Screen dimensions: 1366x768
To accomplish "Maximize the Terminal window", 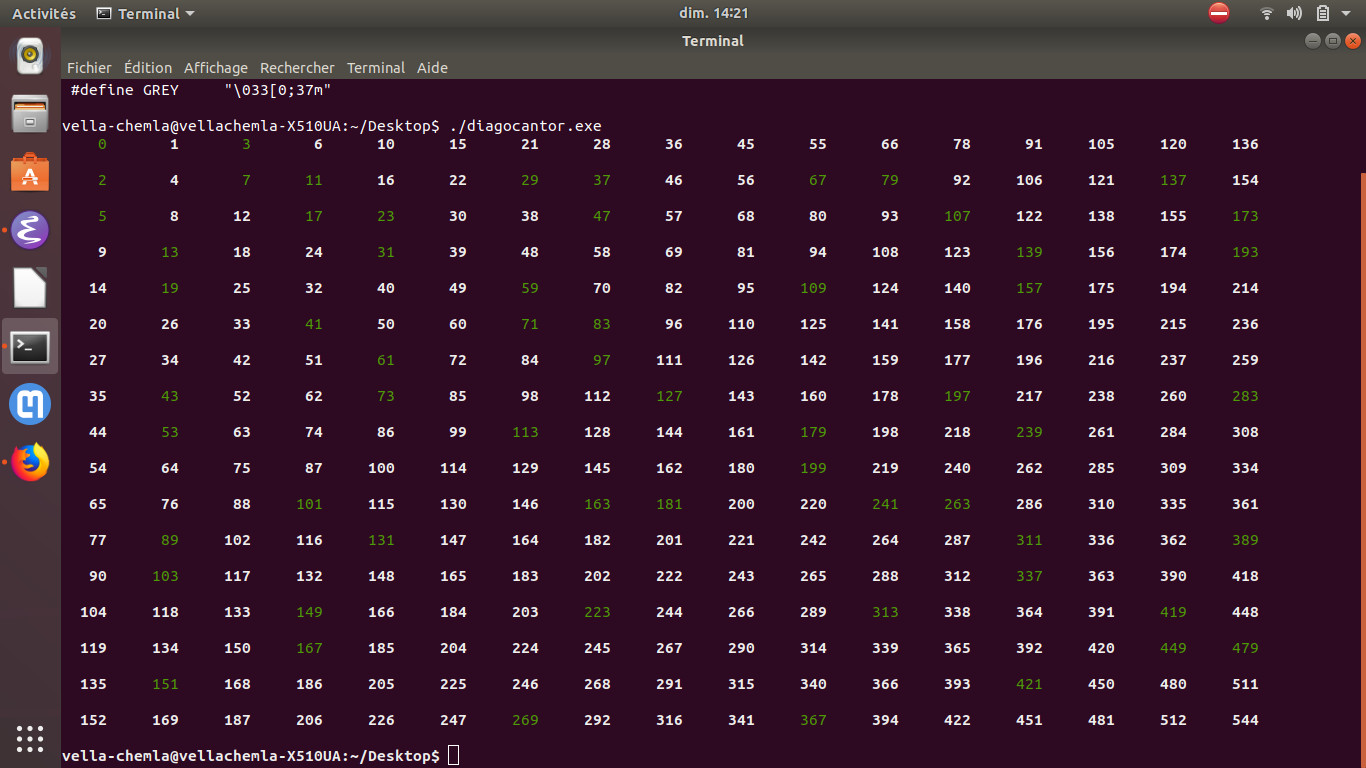I will coord(1332,41).
